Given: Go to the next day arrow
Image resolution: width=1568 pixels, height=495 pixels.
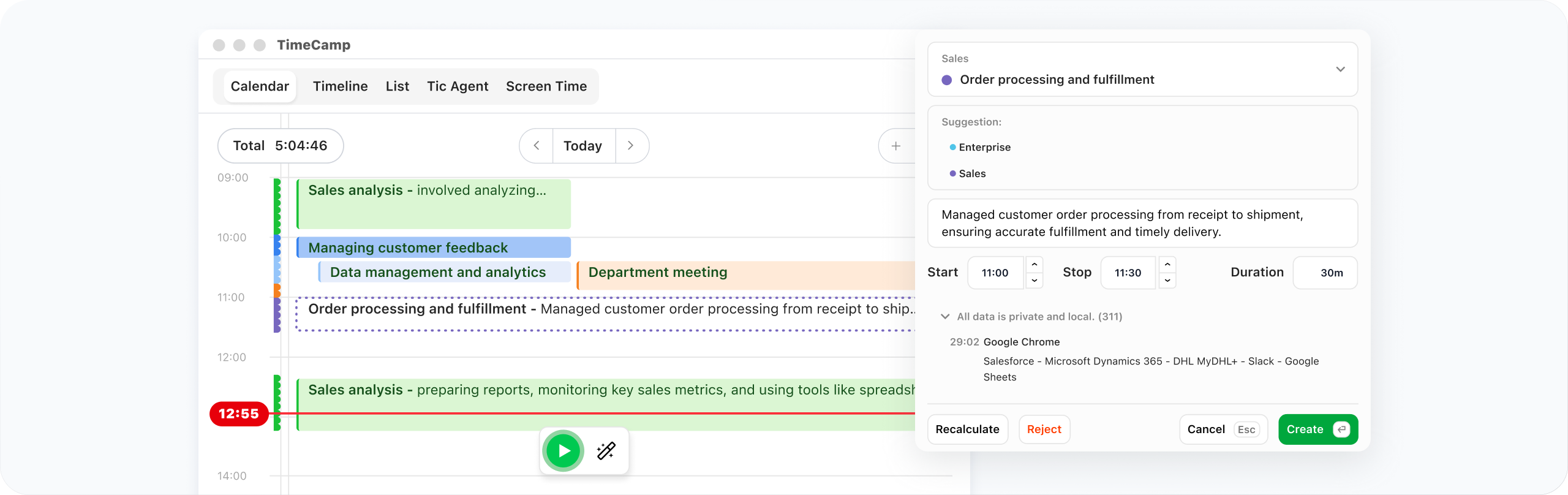Looking at the screenshot, I should [x=631, y=146].
